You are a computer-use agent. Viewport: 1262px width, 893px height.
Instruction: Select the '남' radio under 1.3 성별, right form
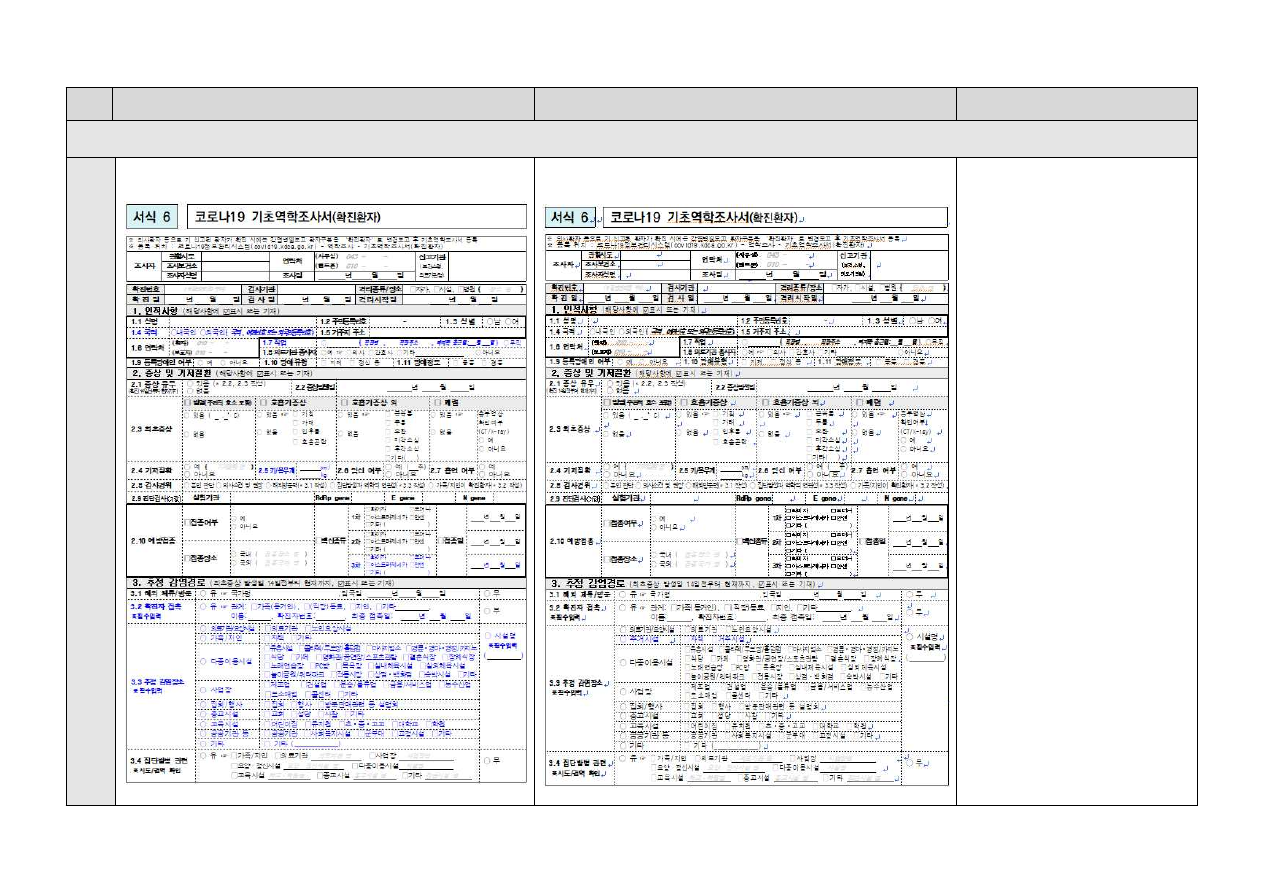912,321
